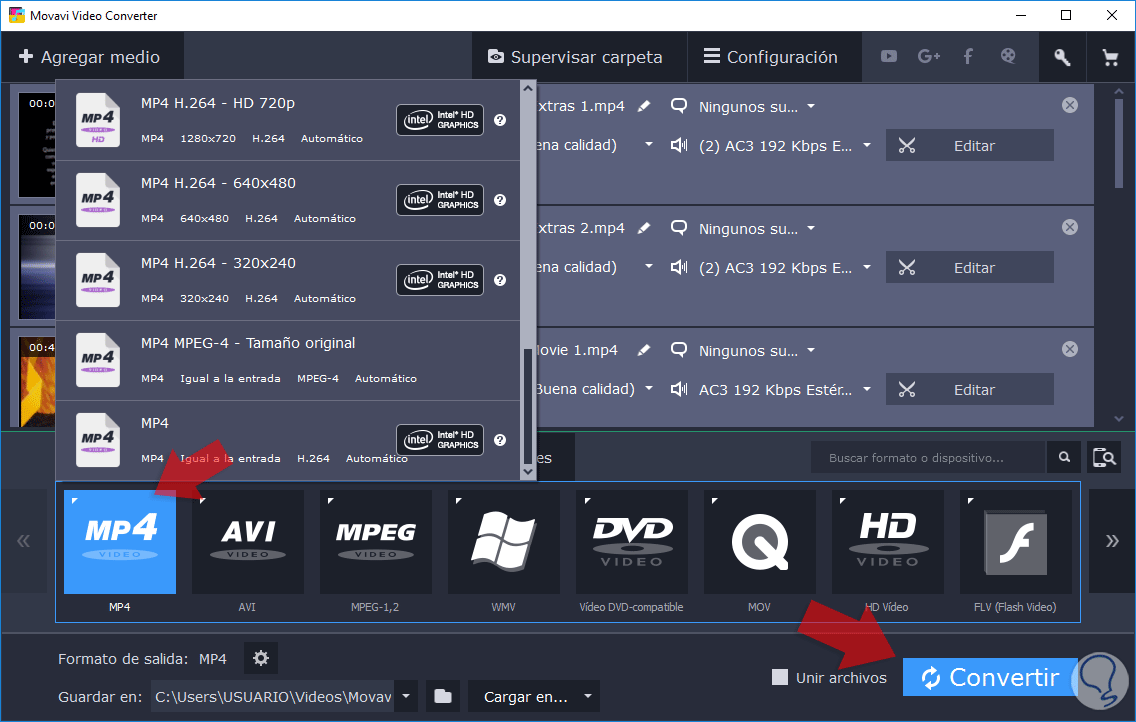Click the file list scrollbar down arrow

(x=1119, y=419)
